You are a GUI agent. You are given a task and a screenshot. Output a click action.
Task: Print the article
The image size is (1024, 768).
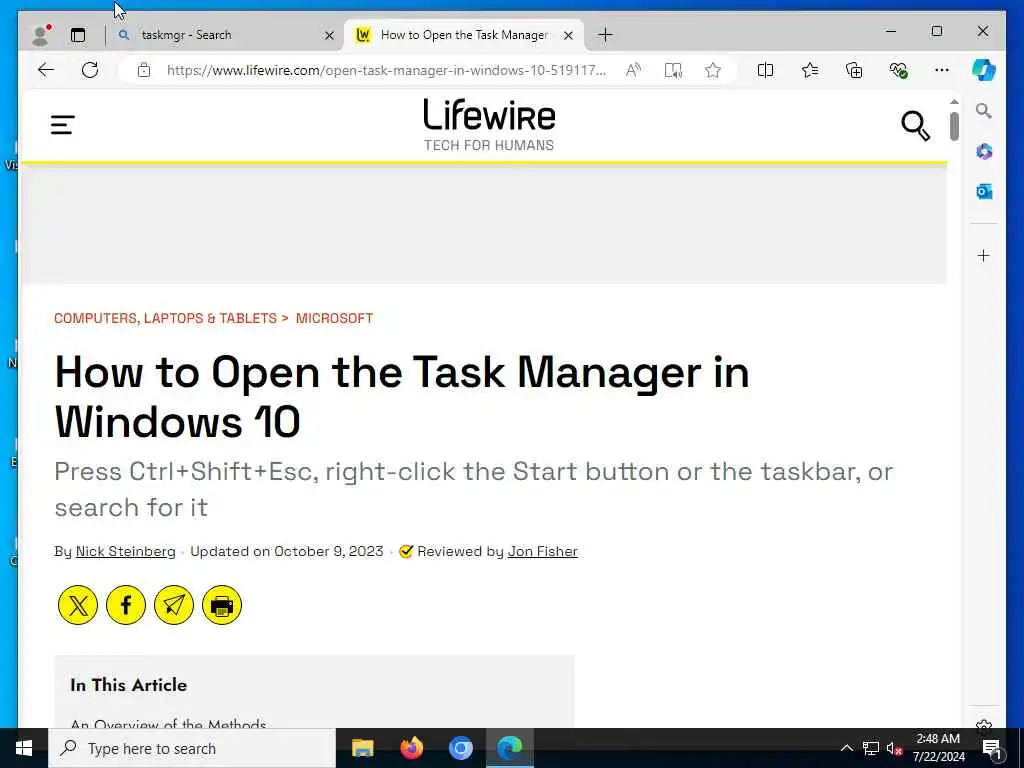coord(222,605)
